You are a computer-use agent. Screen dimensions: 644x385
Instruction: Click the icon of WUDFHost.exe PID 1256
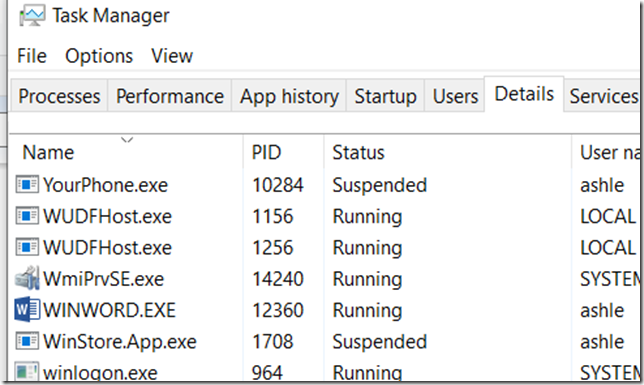click(27, 247)
